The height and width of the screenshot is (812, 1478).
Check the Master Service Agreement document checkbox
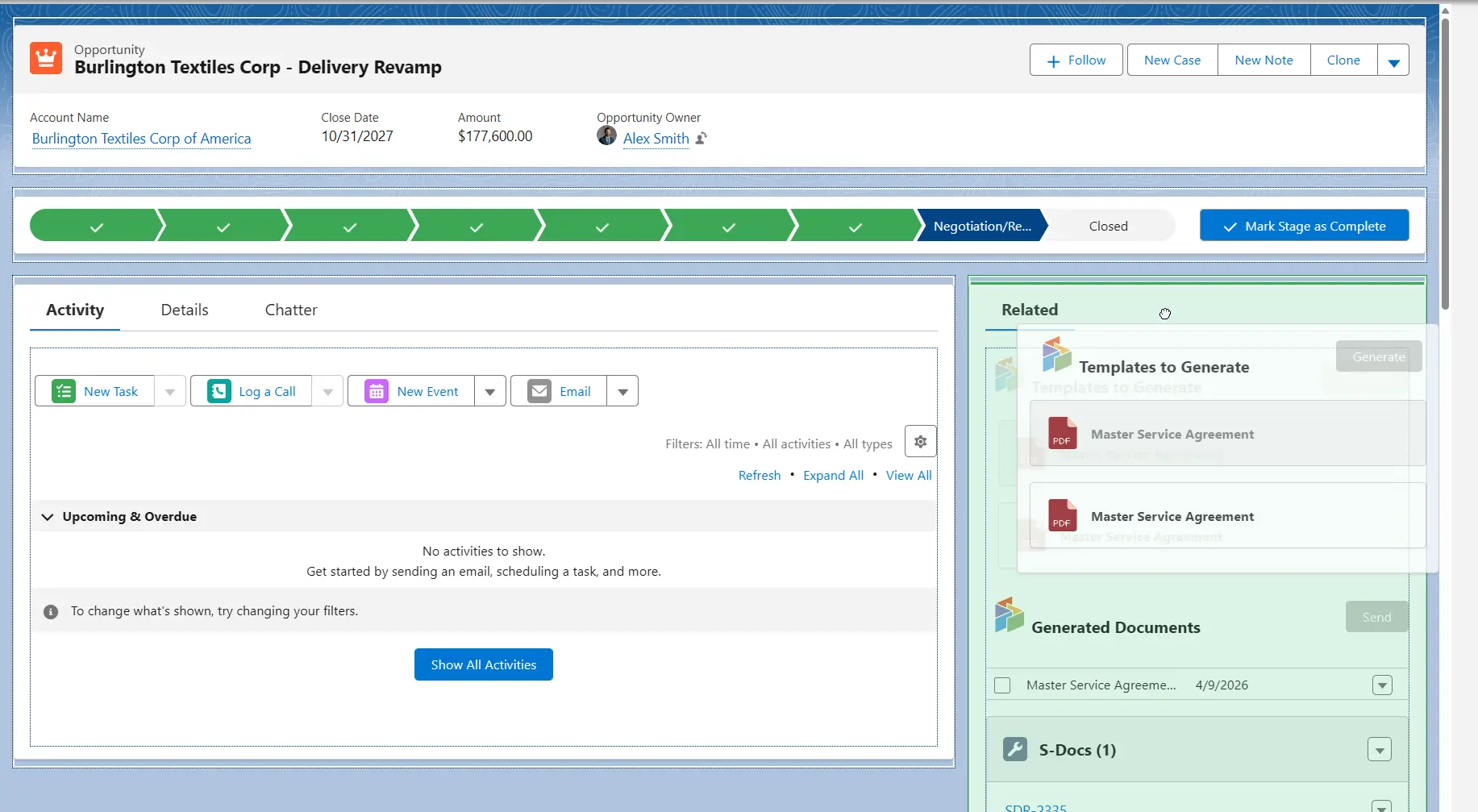1002,685
